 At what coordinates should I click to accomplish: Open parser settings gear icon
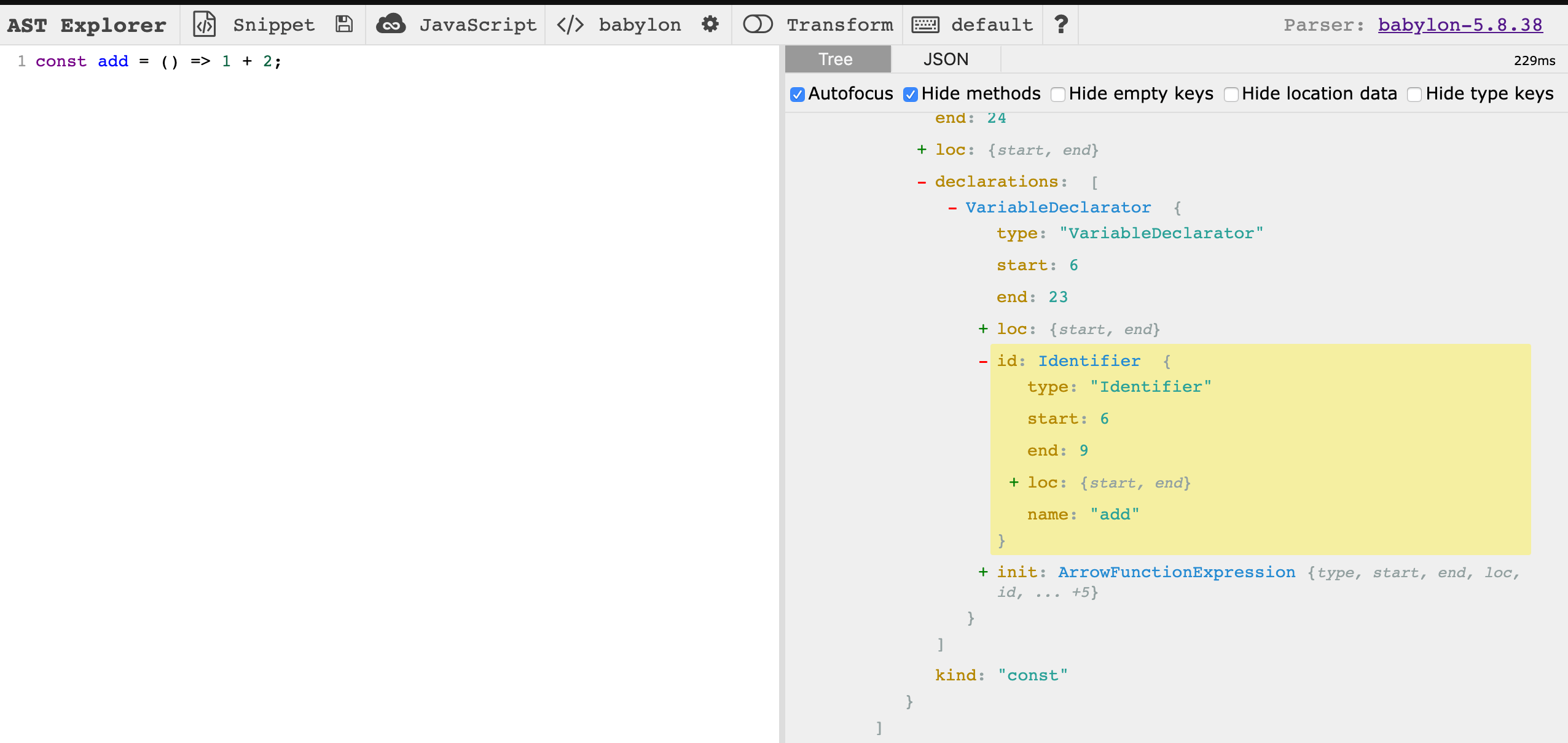710,25
